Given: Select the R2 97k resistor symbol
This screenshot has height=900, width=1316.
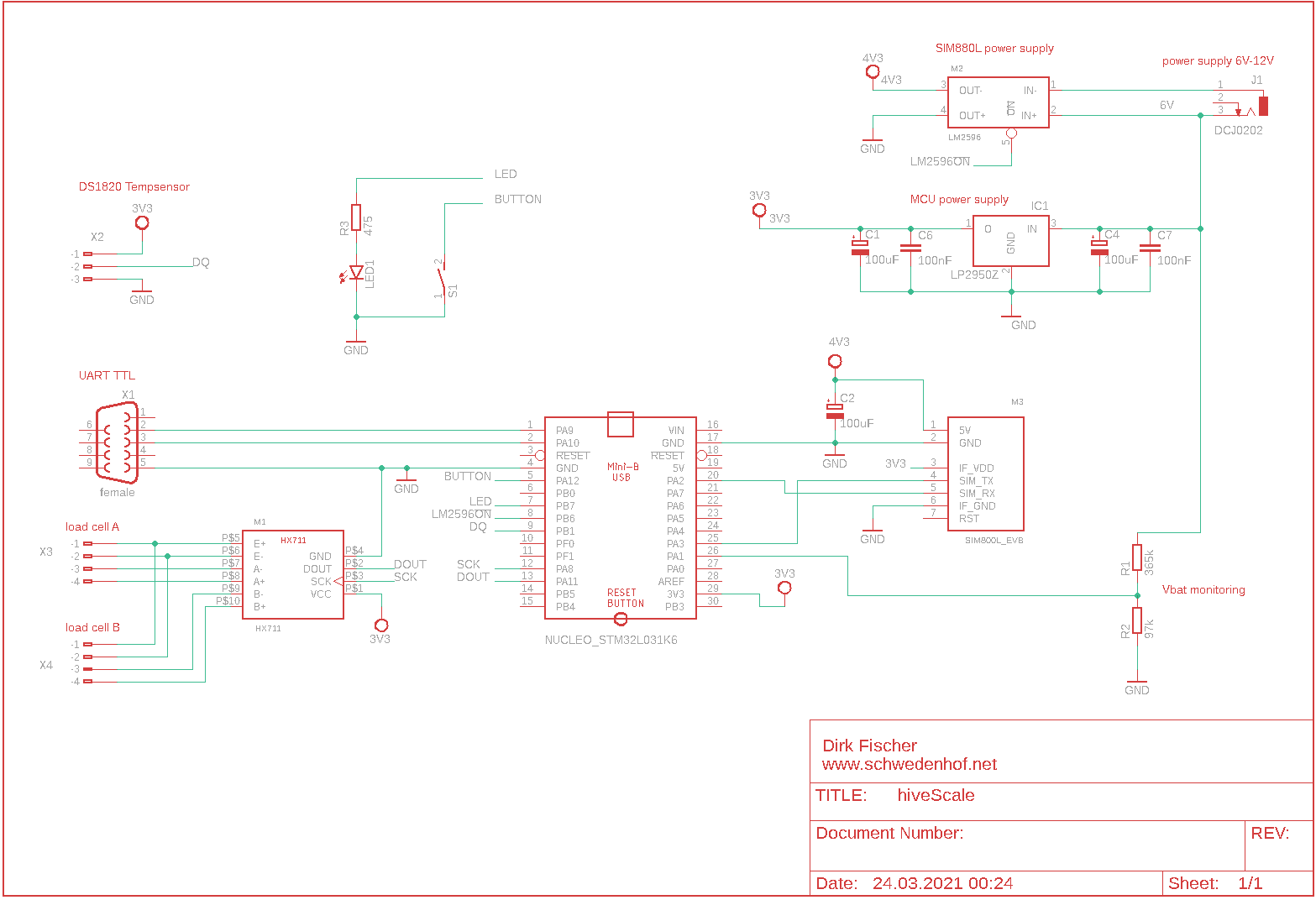Looking at the screenshot, I should click(x=1137, y=620).
